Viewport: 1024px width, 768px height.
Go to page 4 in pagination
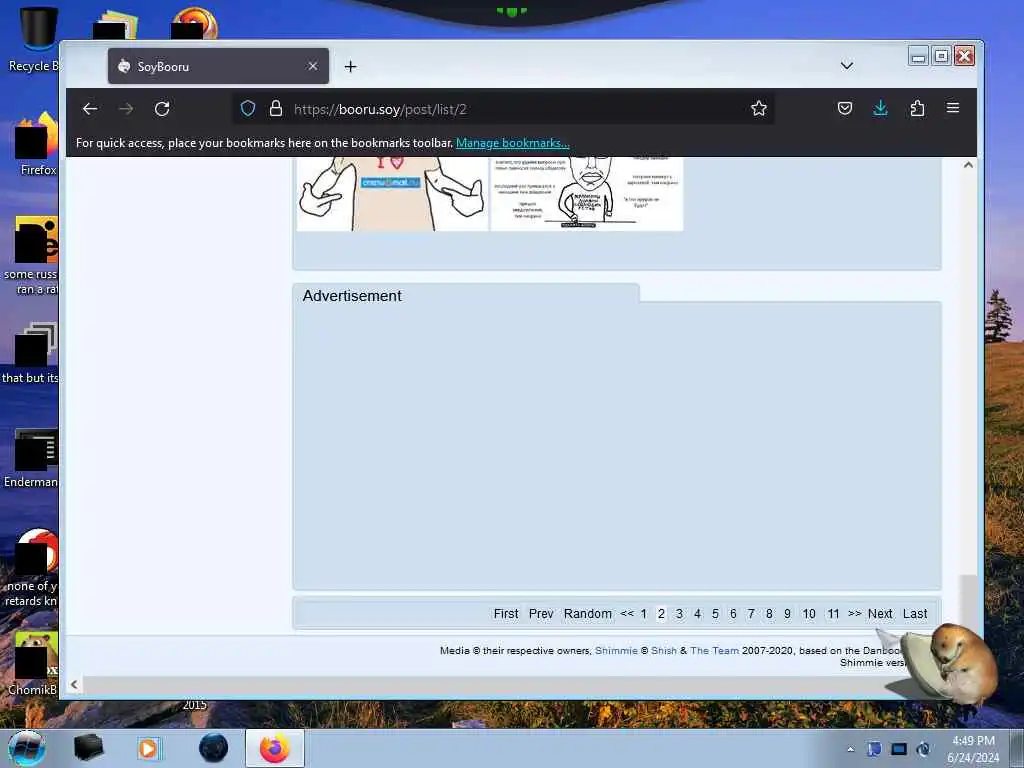(x=697, y=614)
